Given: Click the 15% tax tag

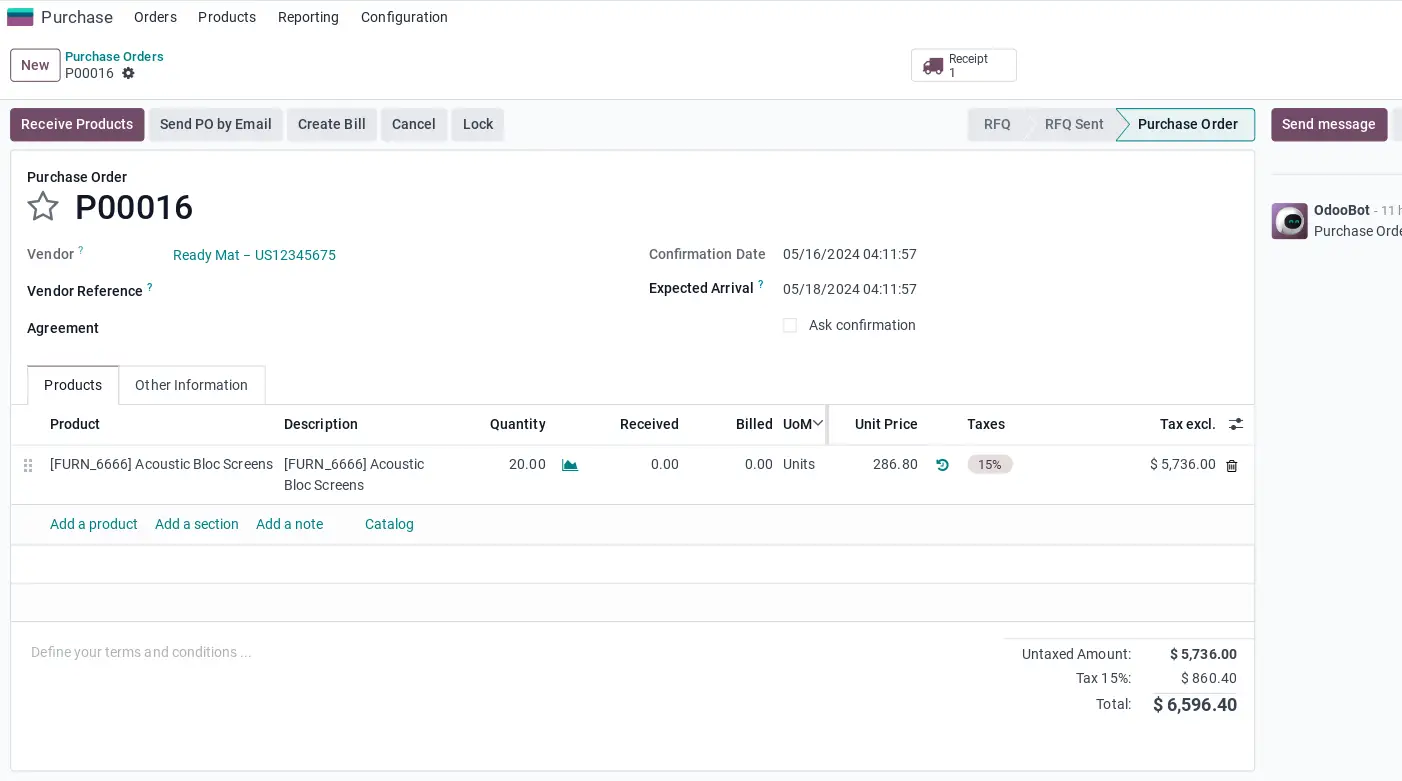Looking at the screenshot, I should point(989,464).
